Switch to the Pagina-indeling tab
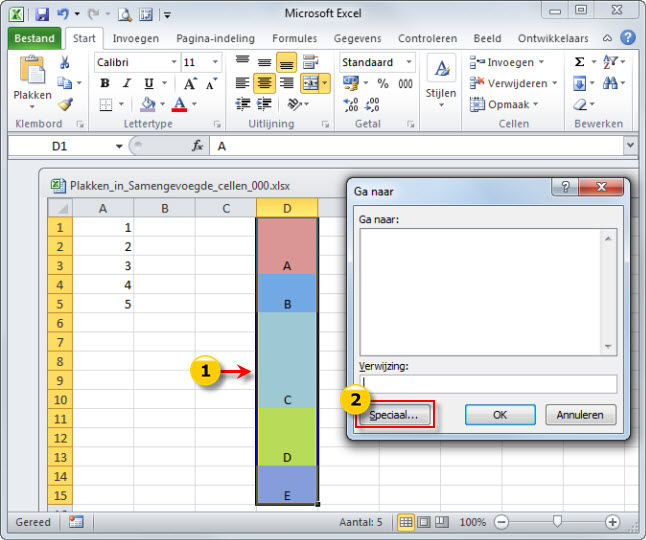Viewport: 646px width, 540px height. (215, 38)
